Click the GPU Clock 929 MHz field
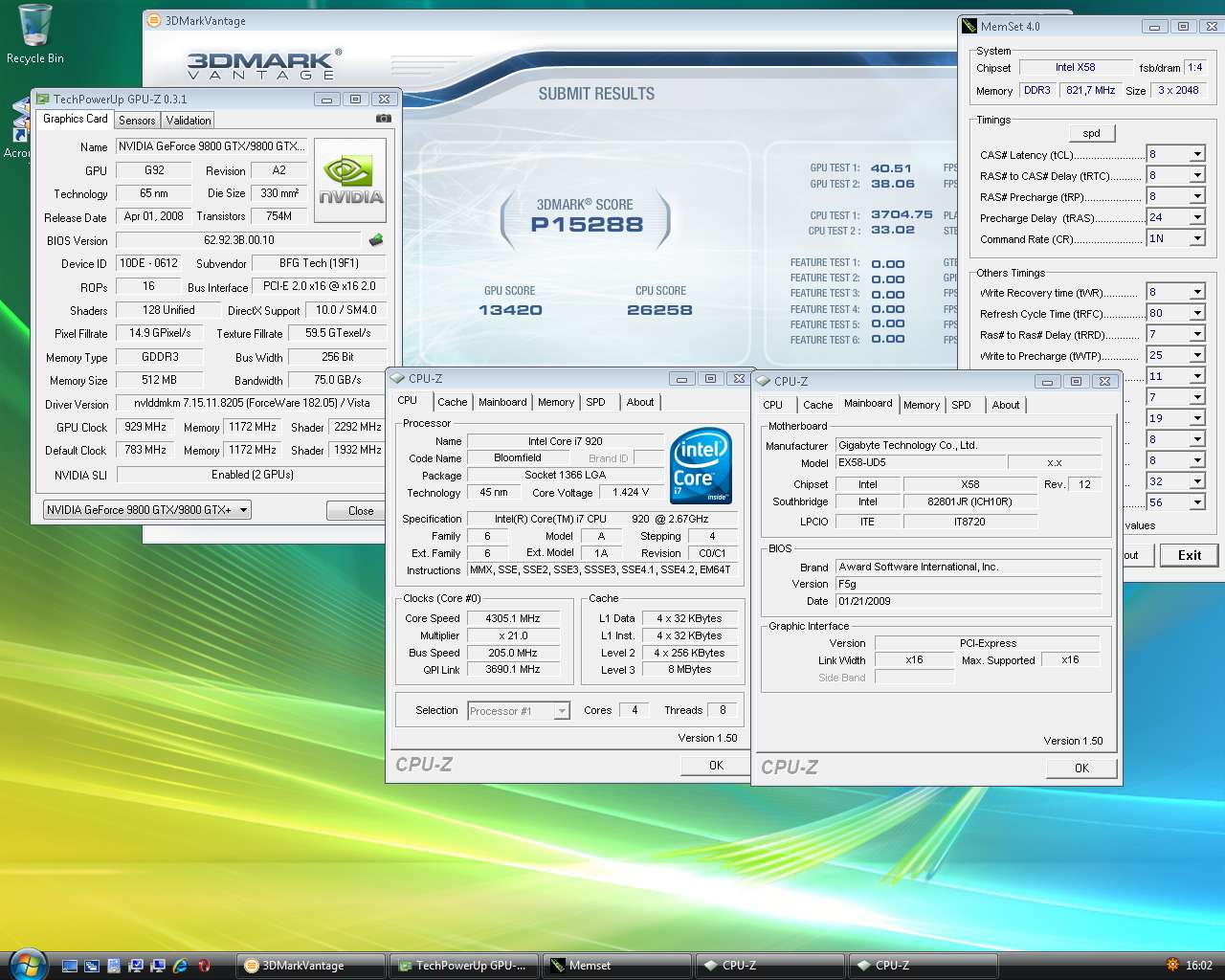 click(x=145, y=427)
